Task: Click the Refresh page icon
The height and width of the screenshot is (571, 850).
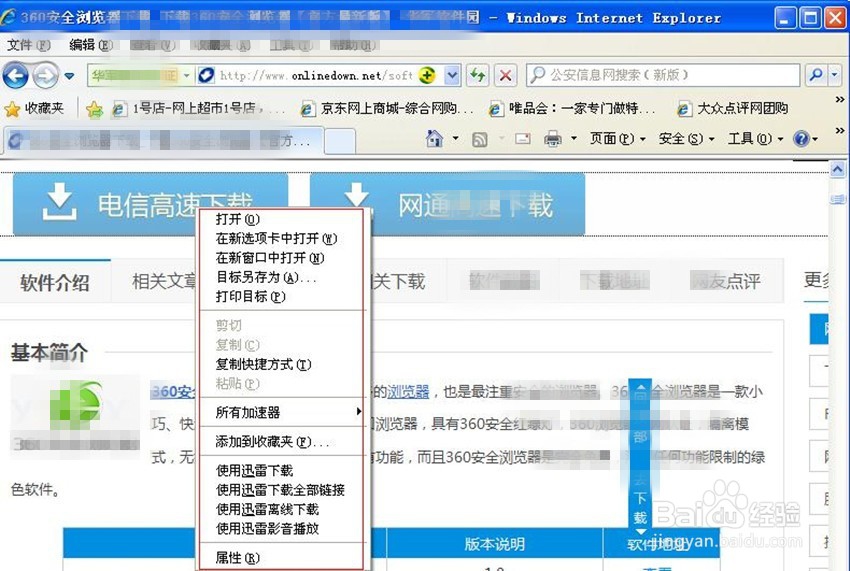Action: click(x=478, y=75)
